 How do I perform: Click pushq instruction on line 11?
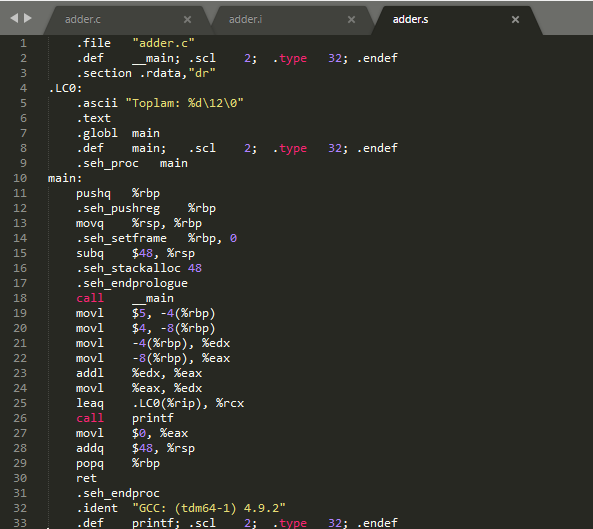(93, 193)
